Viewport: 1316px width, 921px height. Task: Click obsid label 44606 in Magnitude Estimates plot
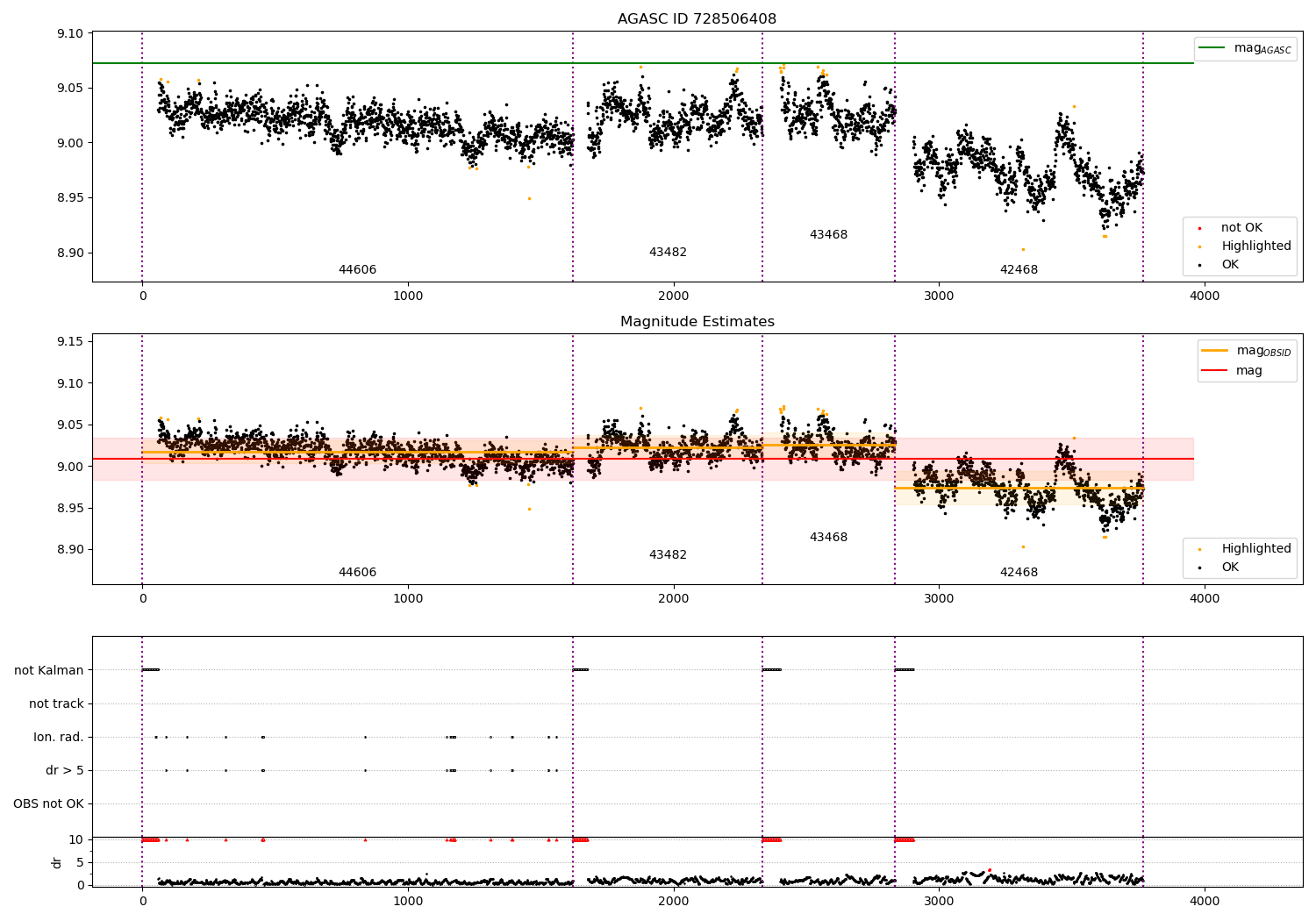[x=357, y=573]
